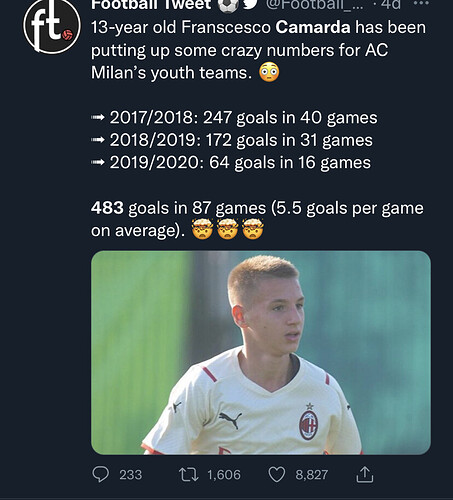Screen dimensions: 453x500
Task: Click the reply speech bubble icon
Action: 100,474
